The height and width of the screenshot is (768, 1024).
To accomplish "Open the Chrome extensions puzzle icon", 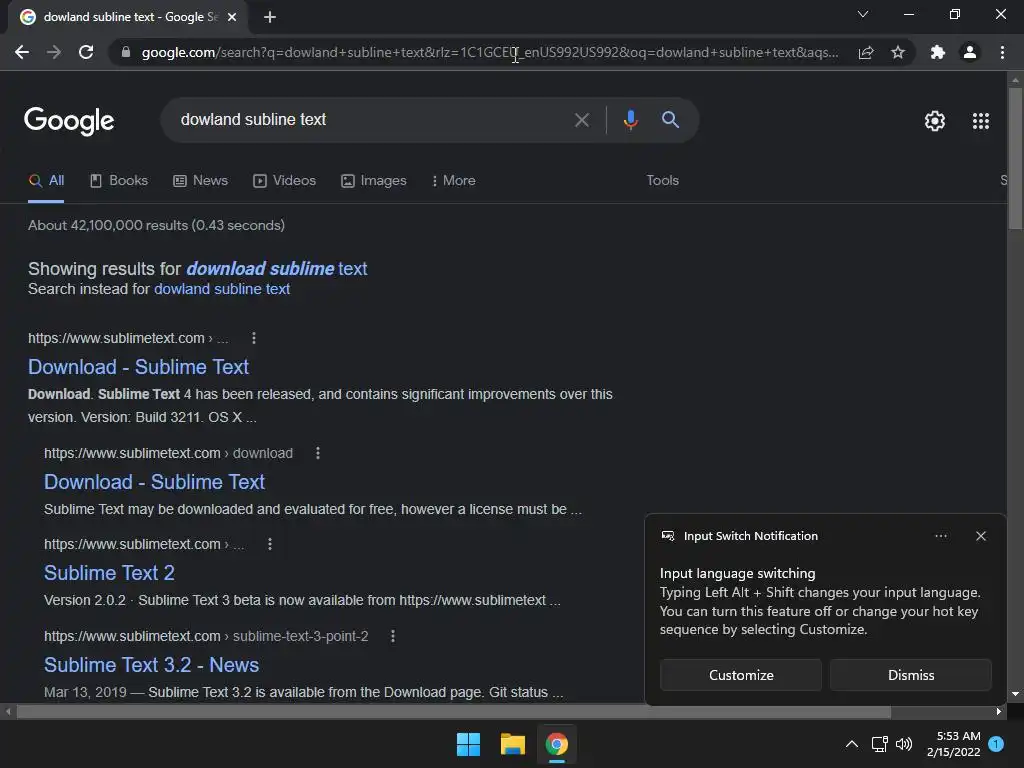I will tap(938, 52).
